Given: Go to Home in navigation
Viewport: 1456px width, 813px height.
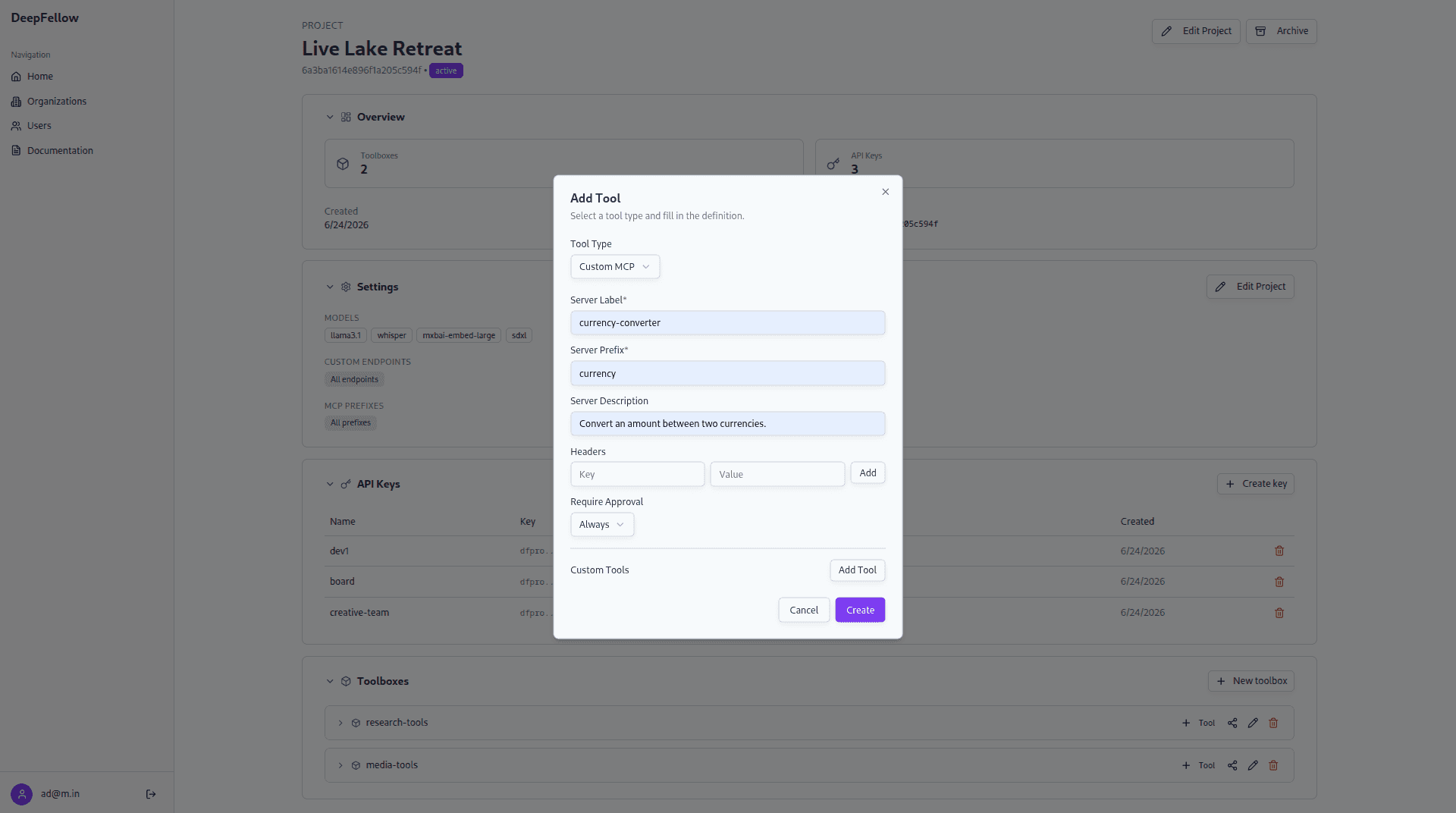Looking at the screenshot, I should pos(39,77).
